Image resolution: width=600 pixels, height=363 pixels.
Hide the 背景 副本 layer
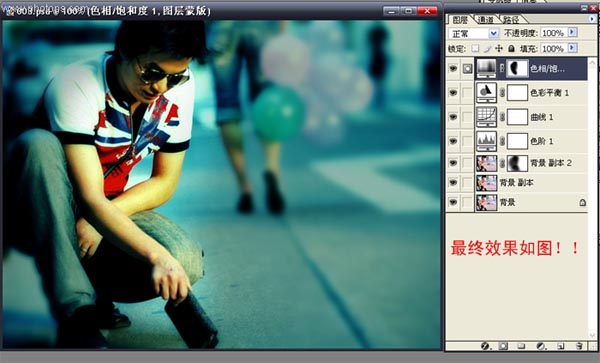[453, 182]
